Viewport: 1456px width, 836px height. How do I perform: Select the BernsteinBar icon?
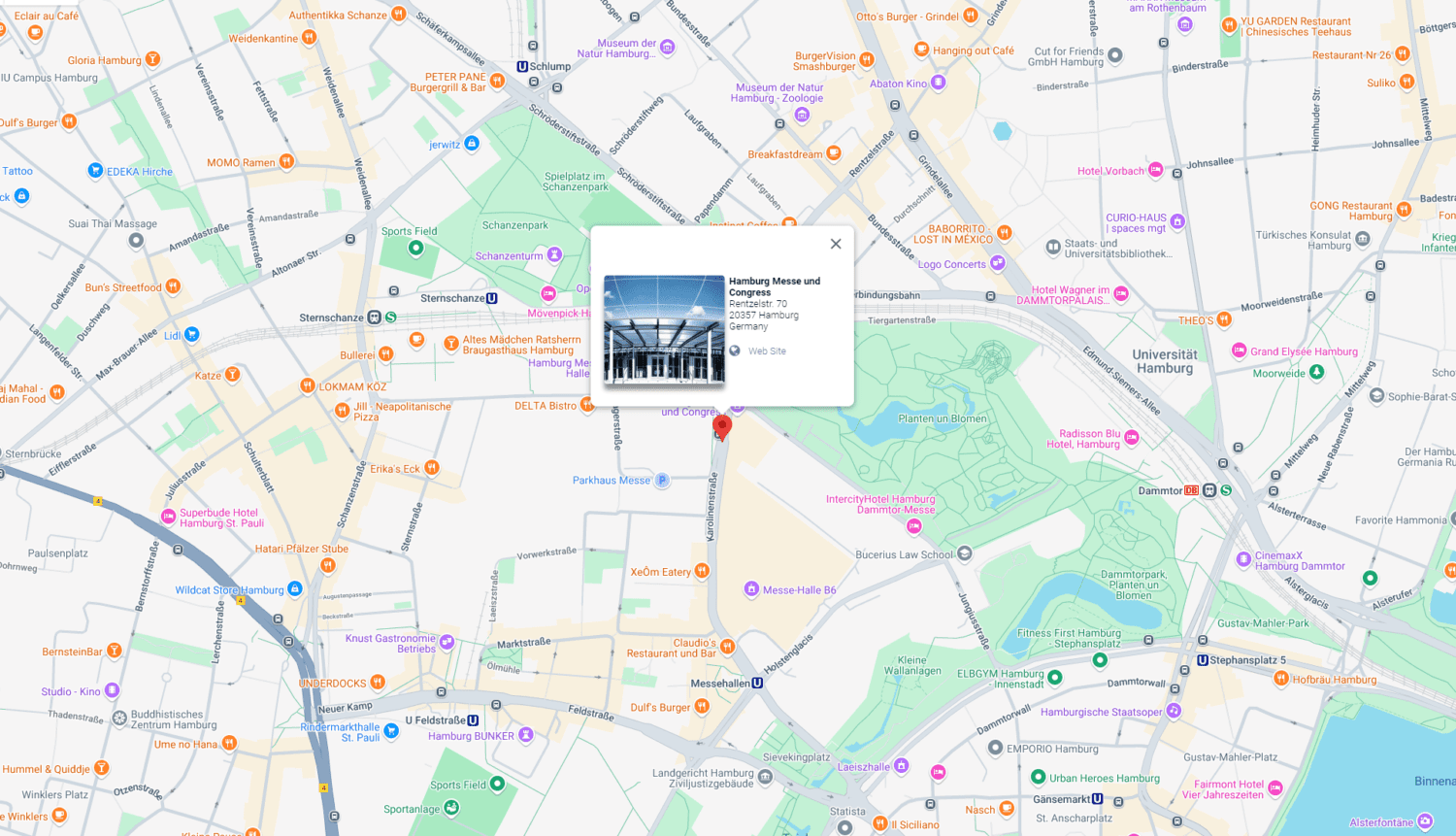[114, 651]
